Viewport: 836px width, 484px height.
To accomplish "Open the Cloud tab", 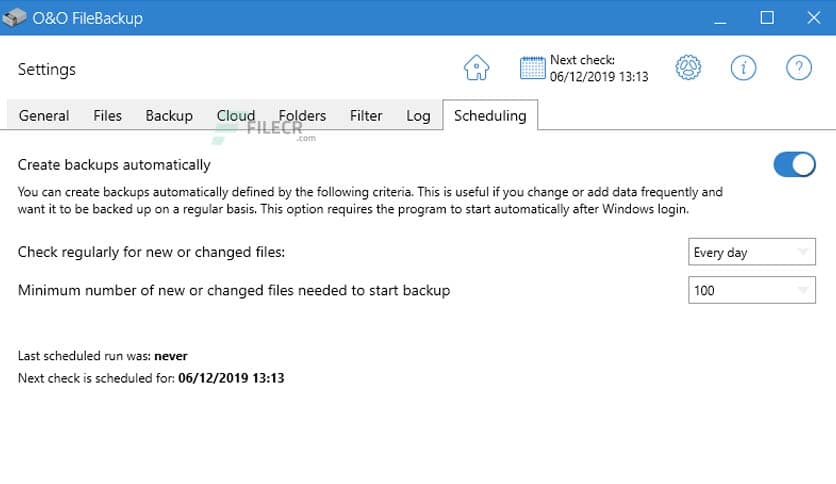I will pos(236,116).
